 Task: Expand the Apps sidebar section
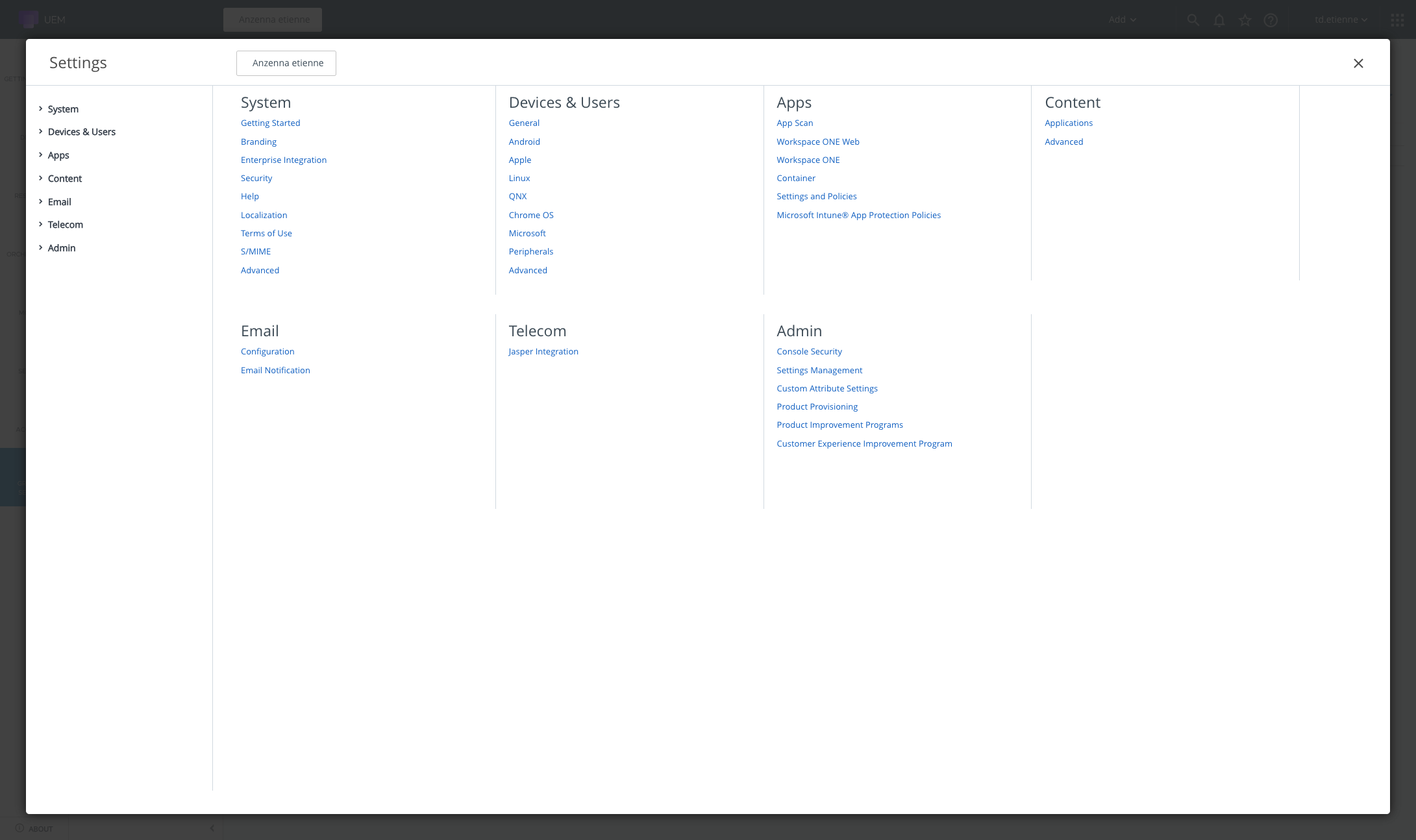[x=40, y=154]
